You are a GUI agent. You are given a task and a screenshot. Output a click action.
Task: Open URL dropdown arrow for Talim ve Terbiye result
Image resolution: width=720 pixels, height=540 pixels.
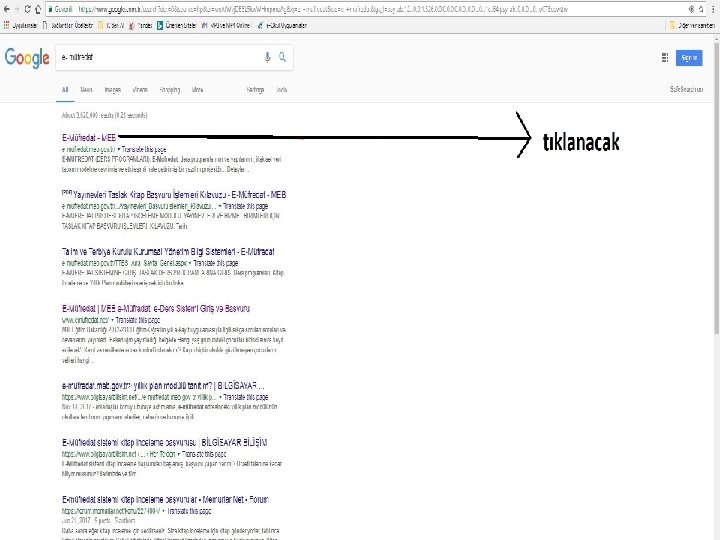190,264
